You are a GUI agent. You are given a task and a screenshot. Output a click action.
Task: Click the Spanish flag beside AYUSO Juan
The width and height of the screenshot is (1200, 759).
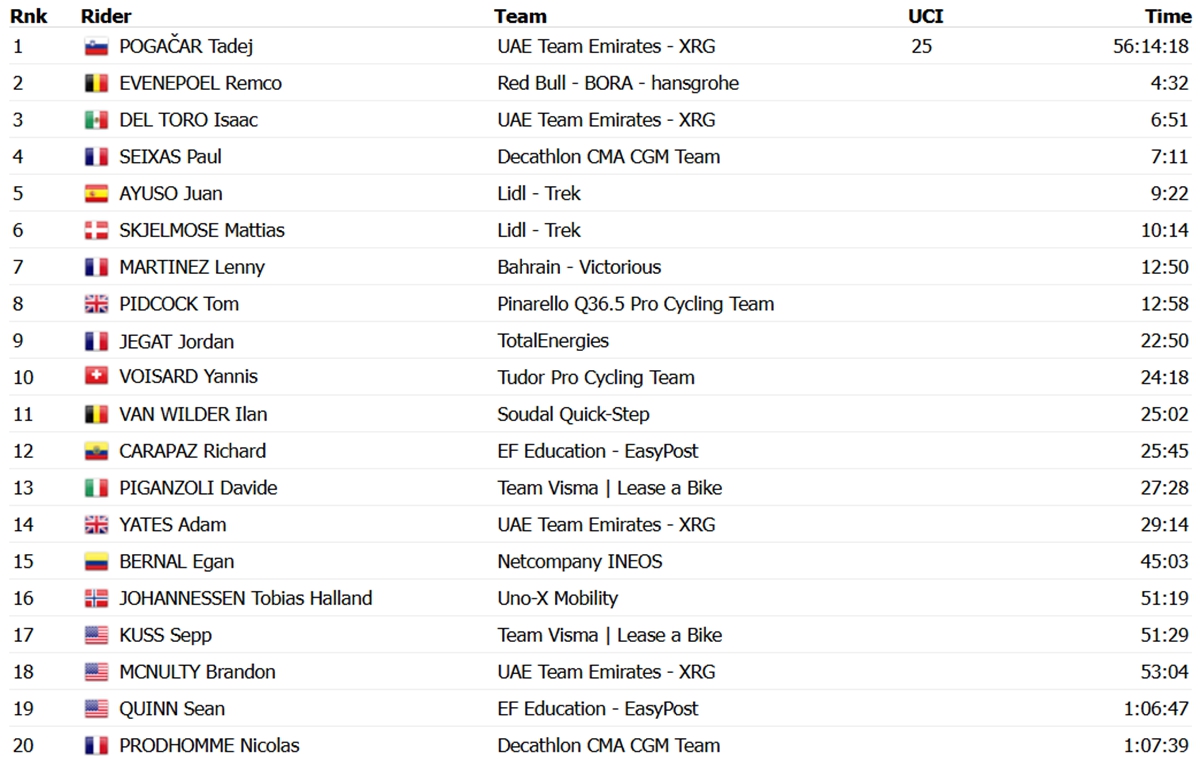point(96,194)
